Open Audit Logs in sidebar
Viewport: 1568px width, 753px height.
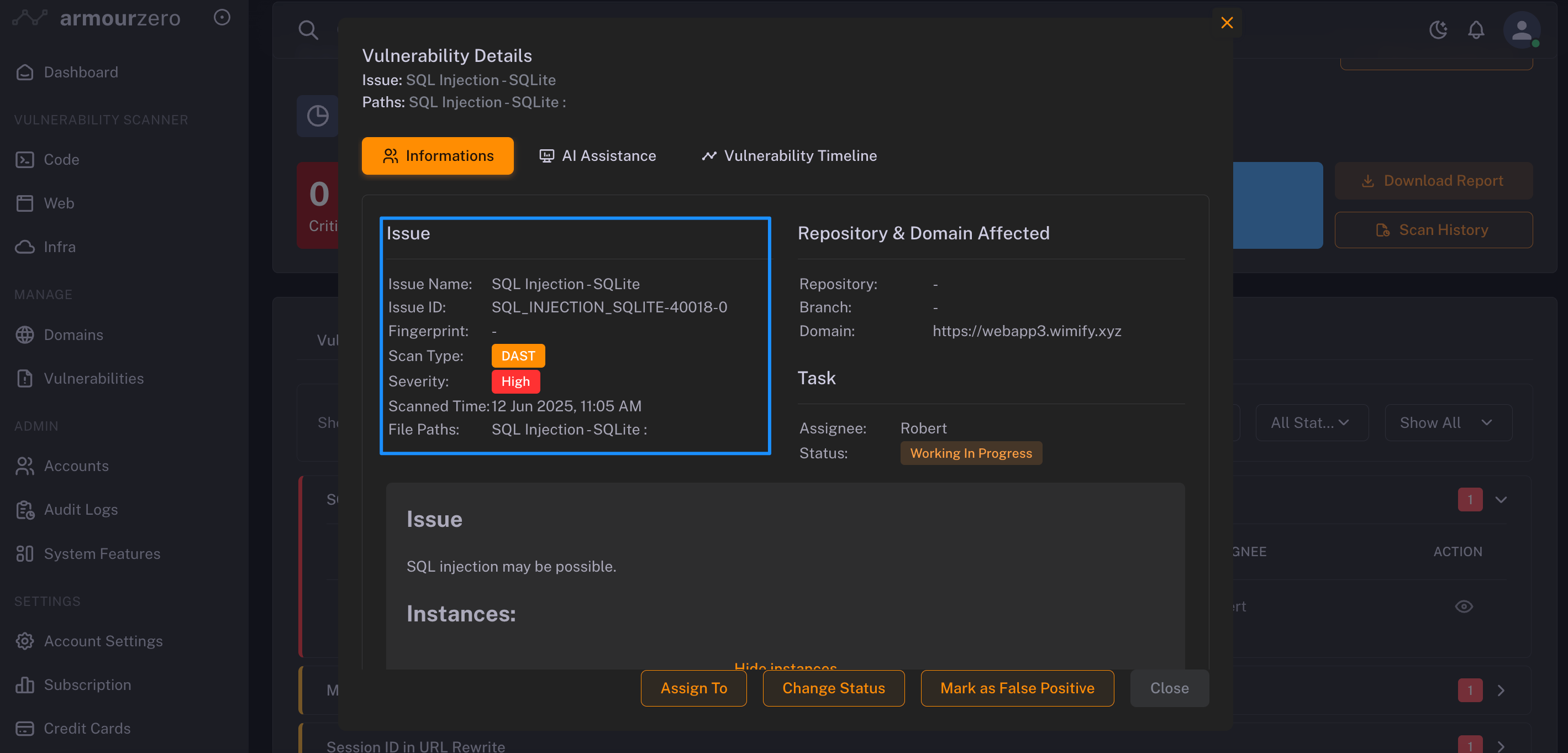pyautogui.click(x=80, y=509)
